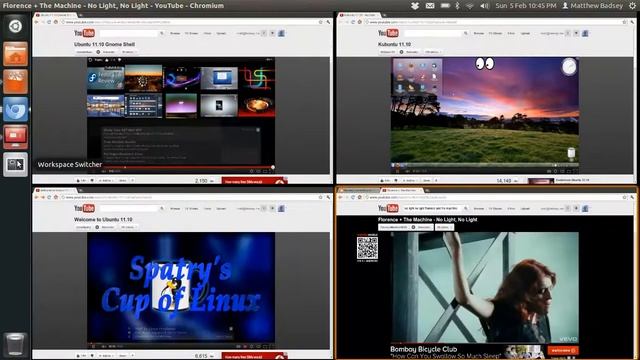Image resolution: width=640 pixels, height=360 pixels.
Task: Click YouTube search box in Gnome Shell window
Action: (x=129, y=33)
